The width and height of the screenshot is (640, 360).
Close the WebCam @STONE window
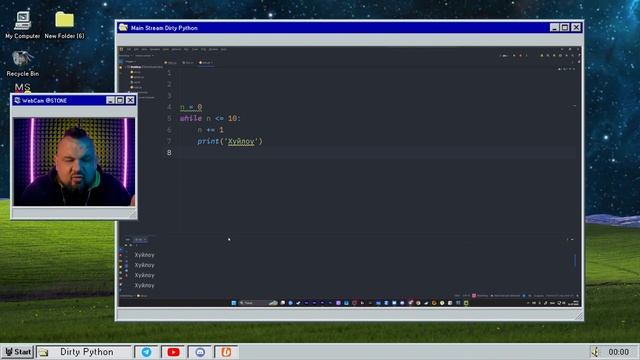pos(130,100)
